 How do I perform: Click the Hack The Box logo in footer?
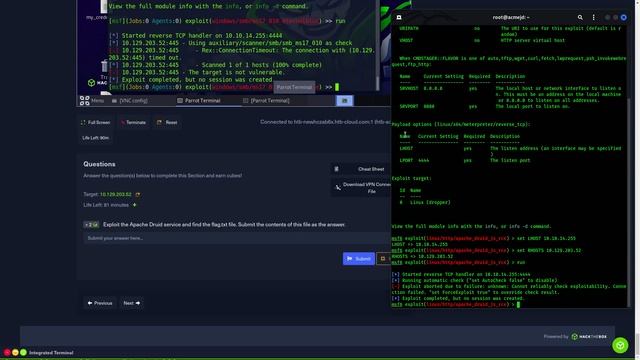590,337
